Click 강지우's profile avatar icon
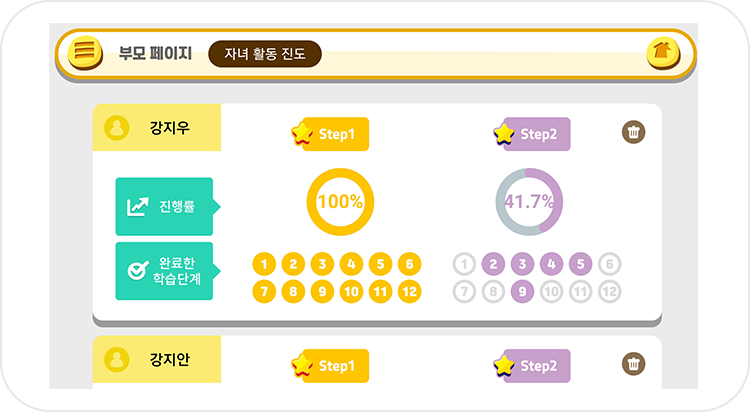750x412 pixels. pyautogui.click(x=117, y=129)
